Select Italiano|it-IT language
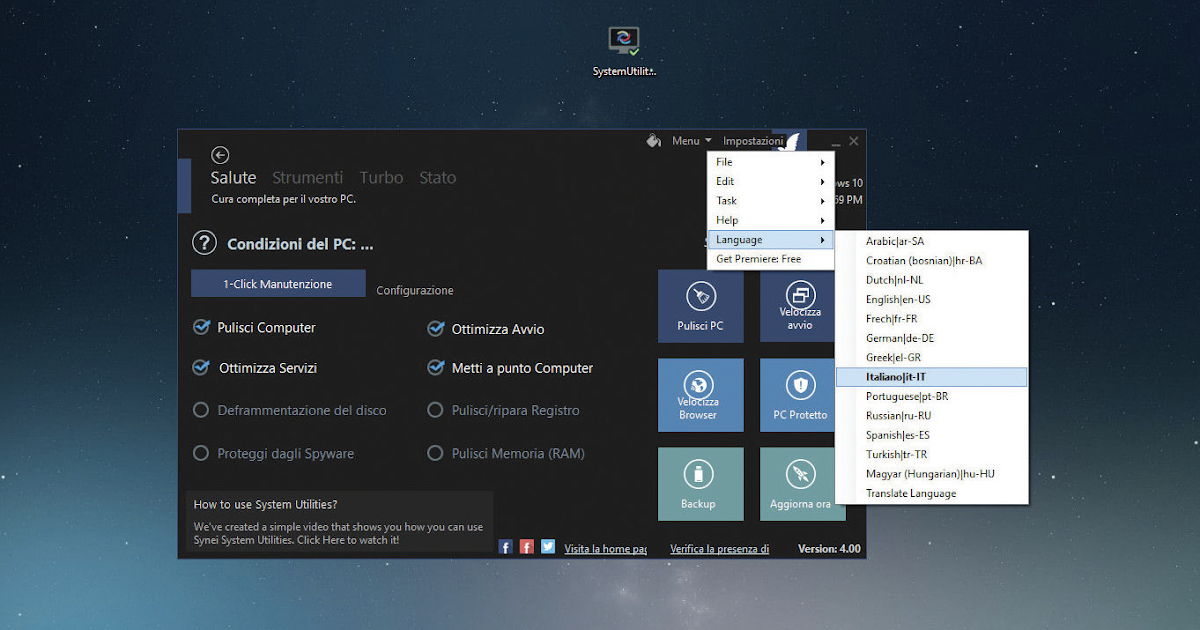 [x=932, y=377]
